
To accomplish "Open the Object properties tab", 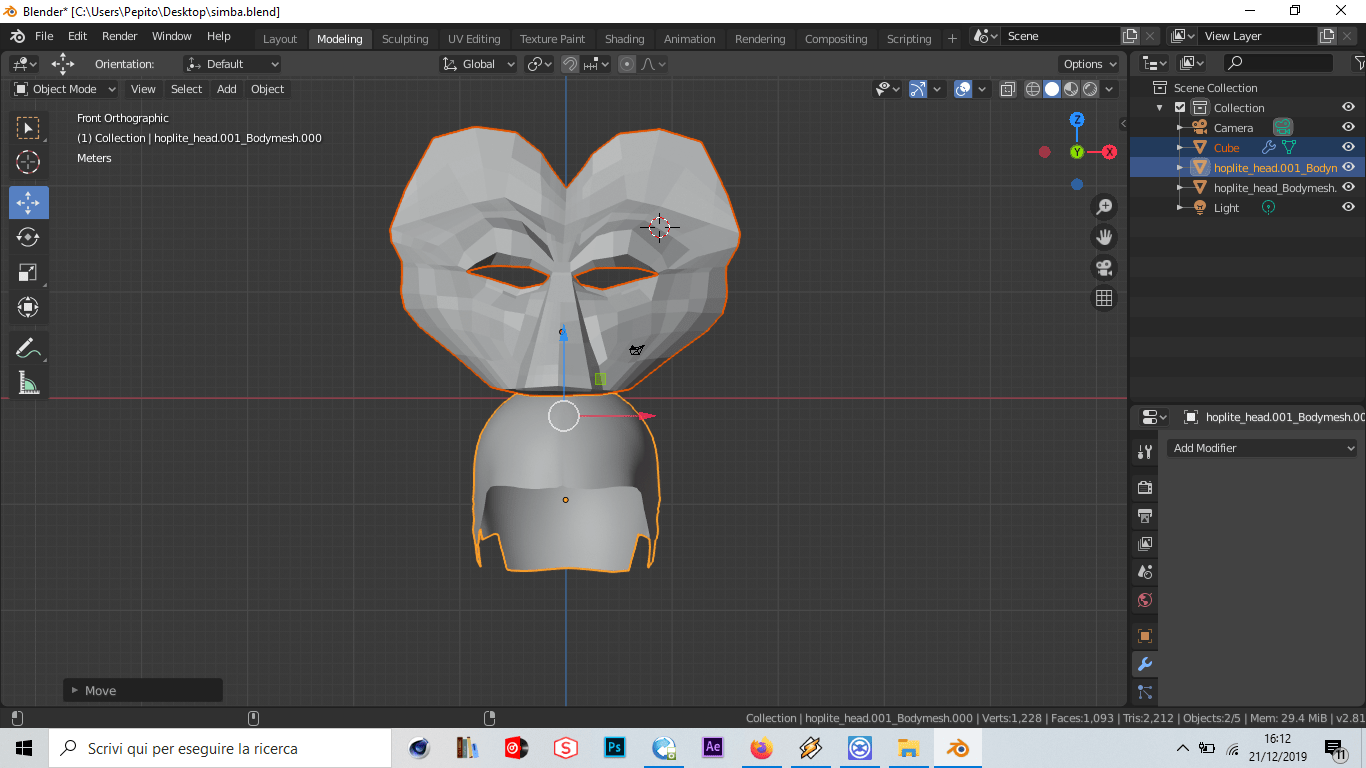I will (x=1145, y=636).
